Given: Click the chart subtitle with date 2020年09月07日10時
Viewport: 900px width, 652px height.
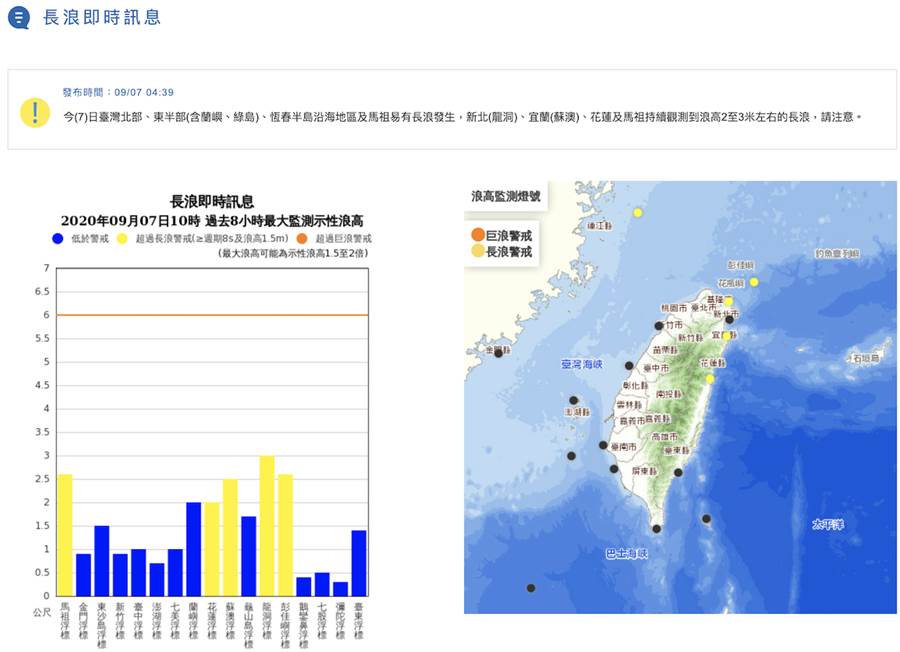Looking at the screenshot, I should click(x=212, y=221).
